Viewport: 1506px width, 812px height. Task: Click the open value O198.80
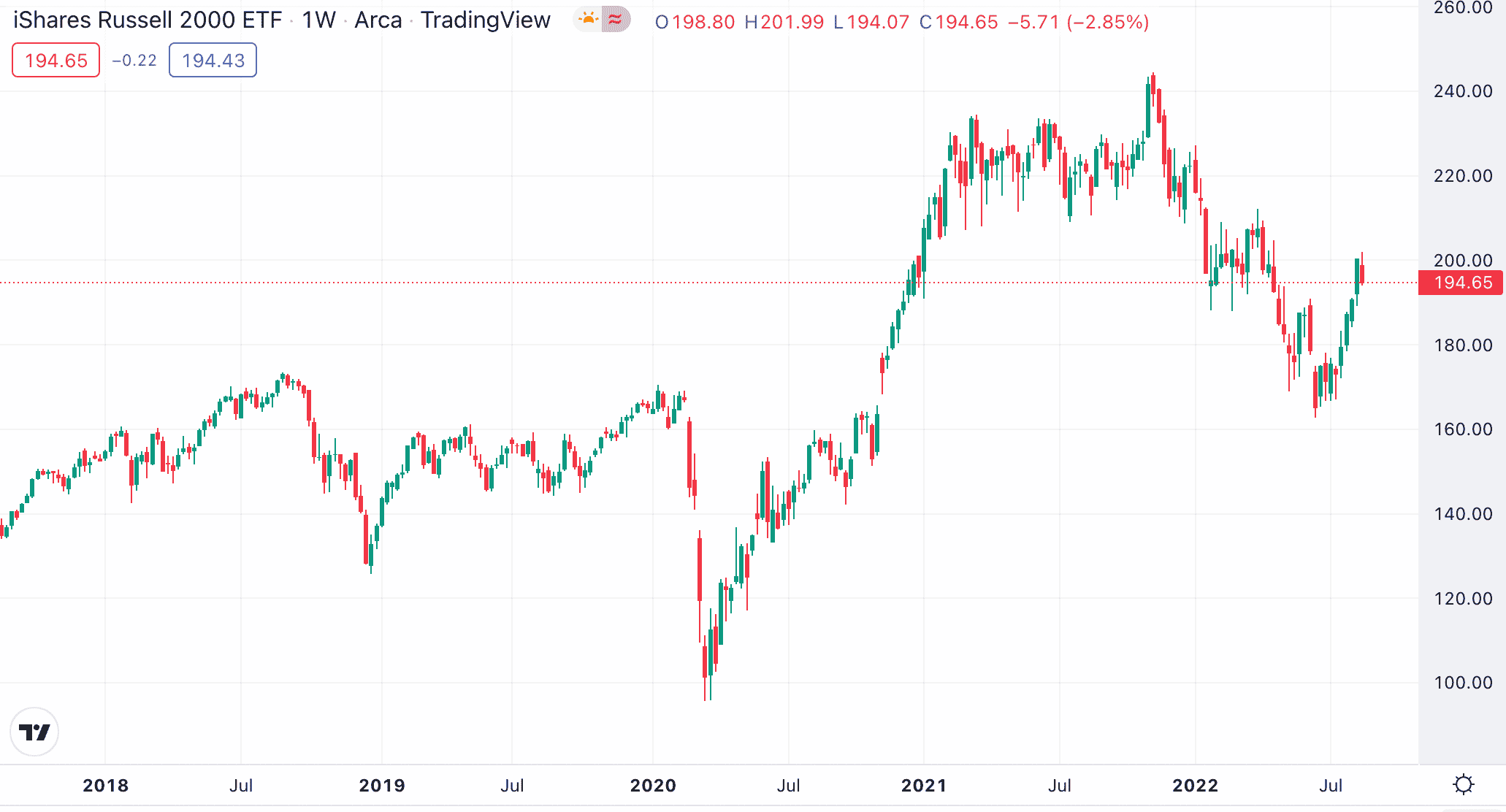point(695,22)
